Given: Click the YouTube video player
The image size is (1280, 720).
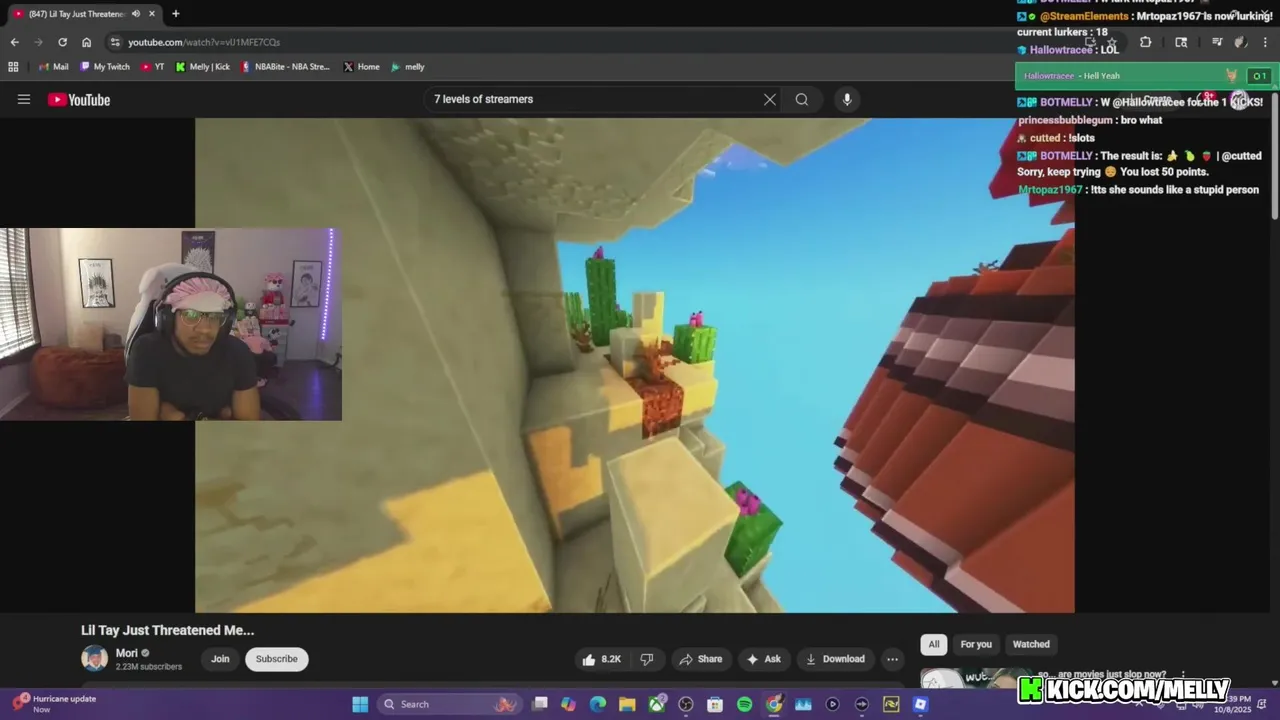Looking at the screenshot, I should 635,365.
